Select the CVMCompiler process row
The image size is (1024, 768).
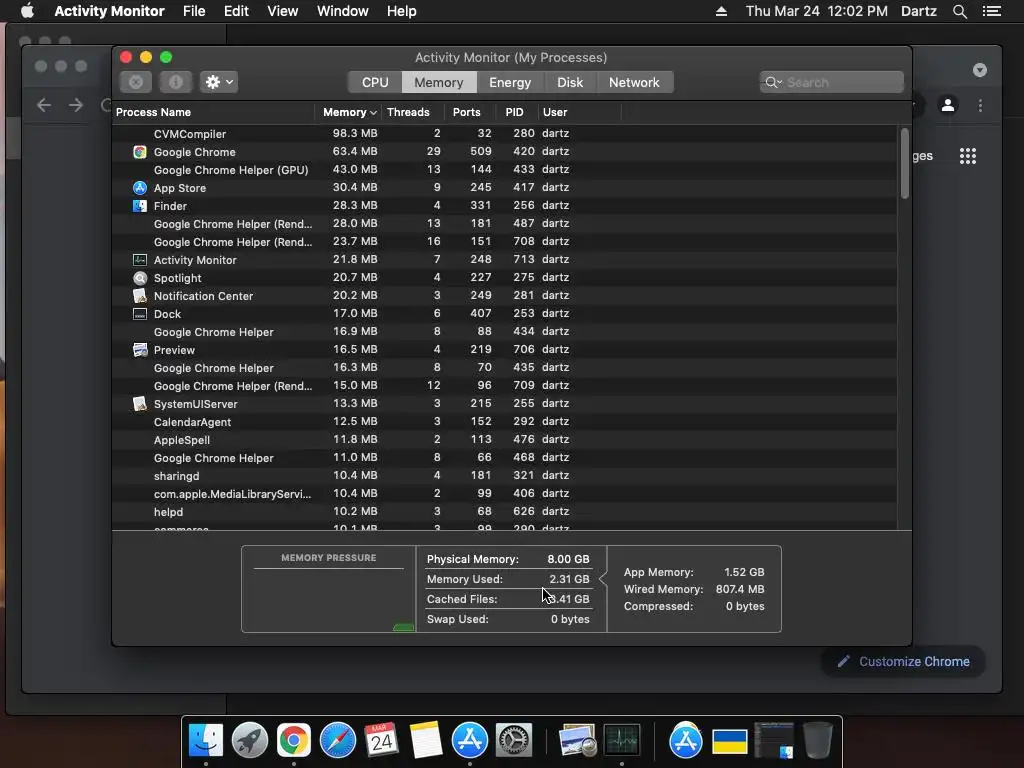[x=504, y=133]
